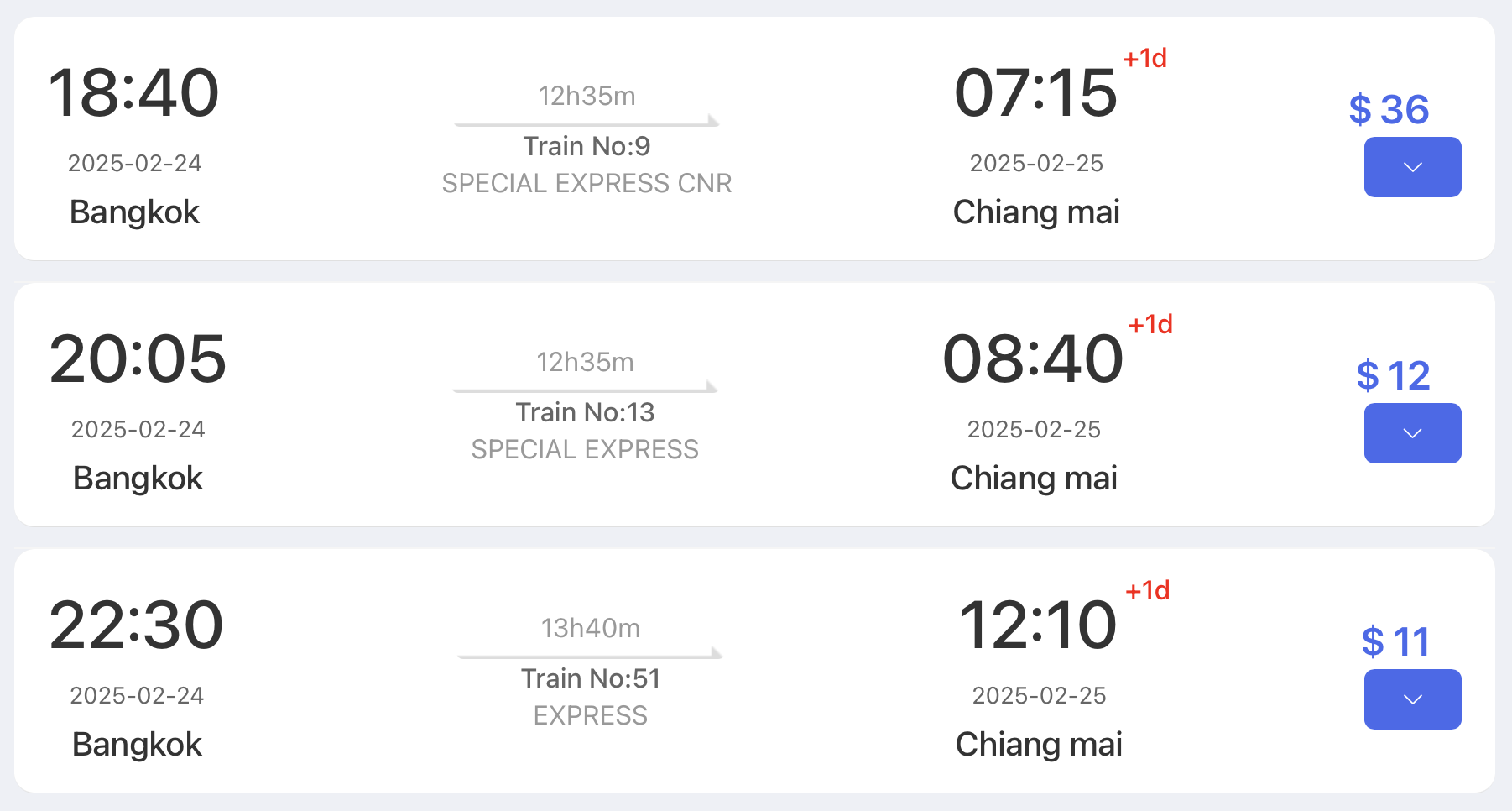
Task: Click the $12 price label
Action: (x=1393, y=376)
